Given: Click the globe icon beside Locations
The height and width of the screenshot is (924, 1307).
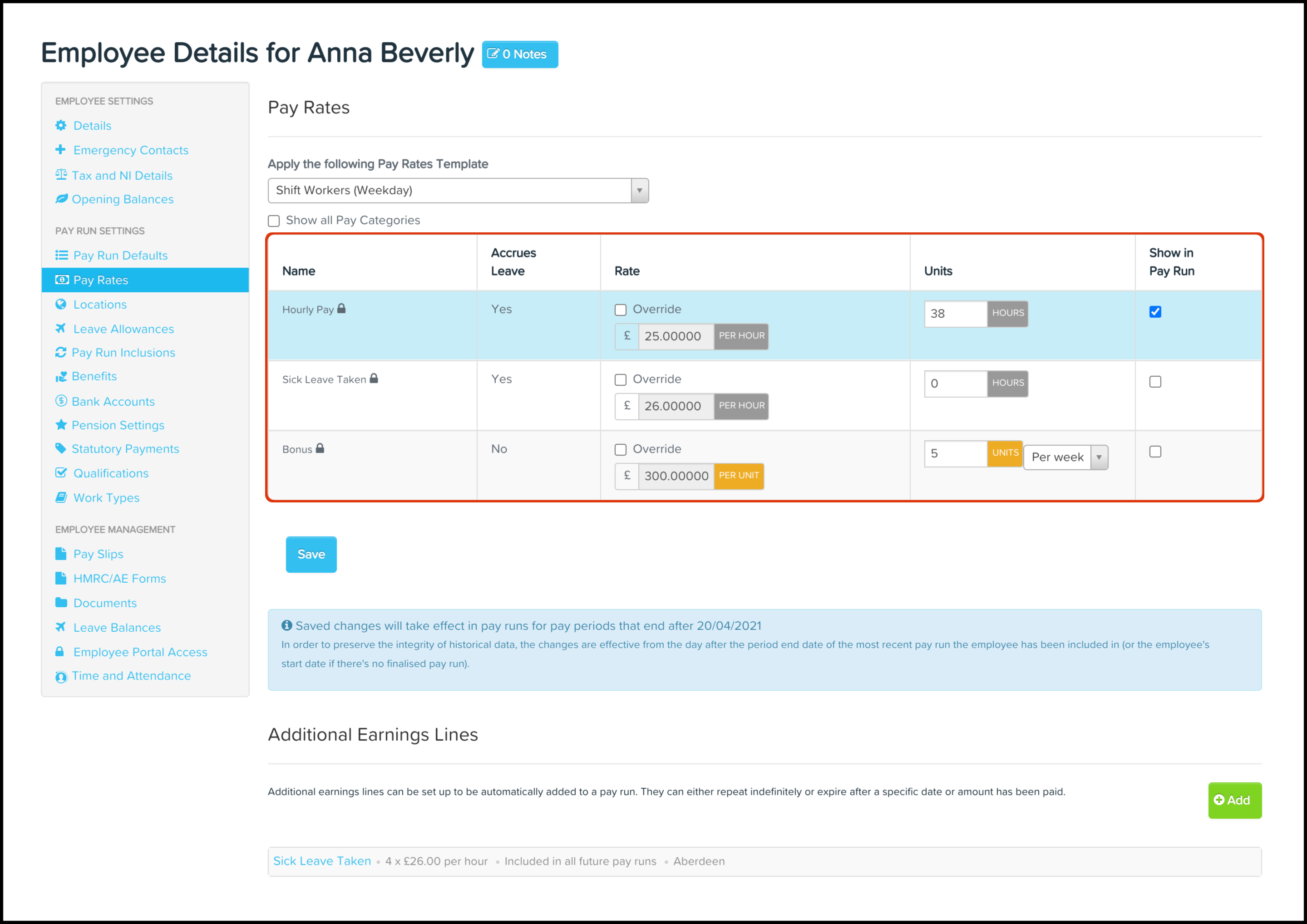Looking at the screenshot, I should (x=61, y=304).
